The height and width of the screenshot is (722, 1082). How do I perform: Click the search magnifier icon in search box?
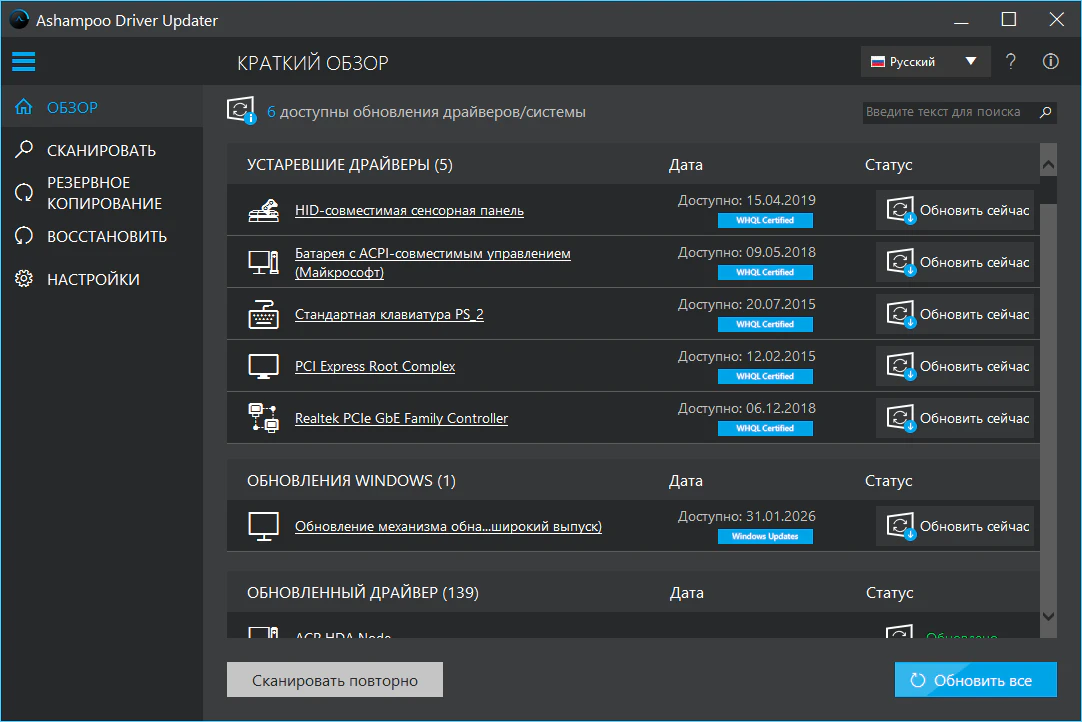(x=1046, y=112)
